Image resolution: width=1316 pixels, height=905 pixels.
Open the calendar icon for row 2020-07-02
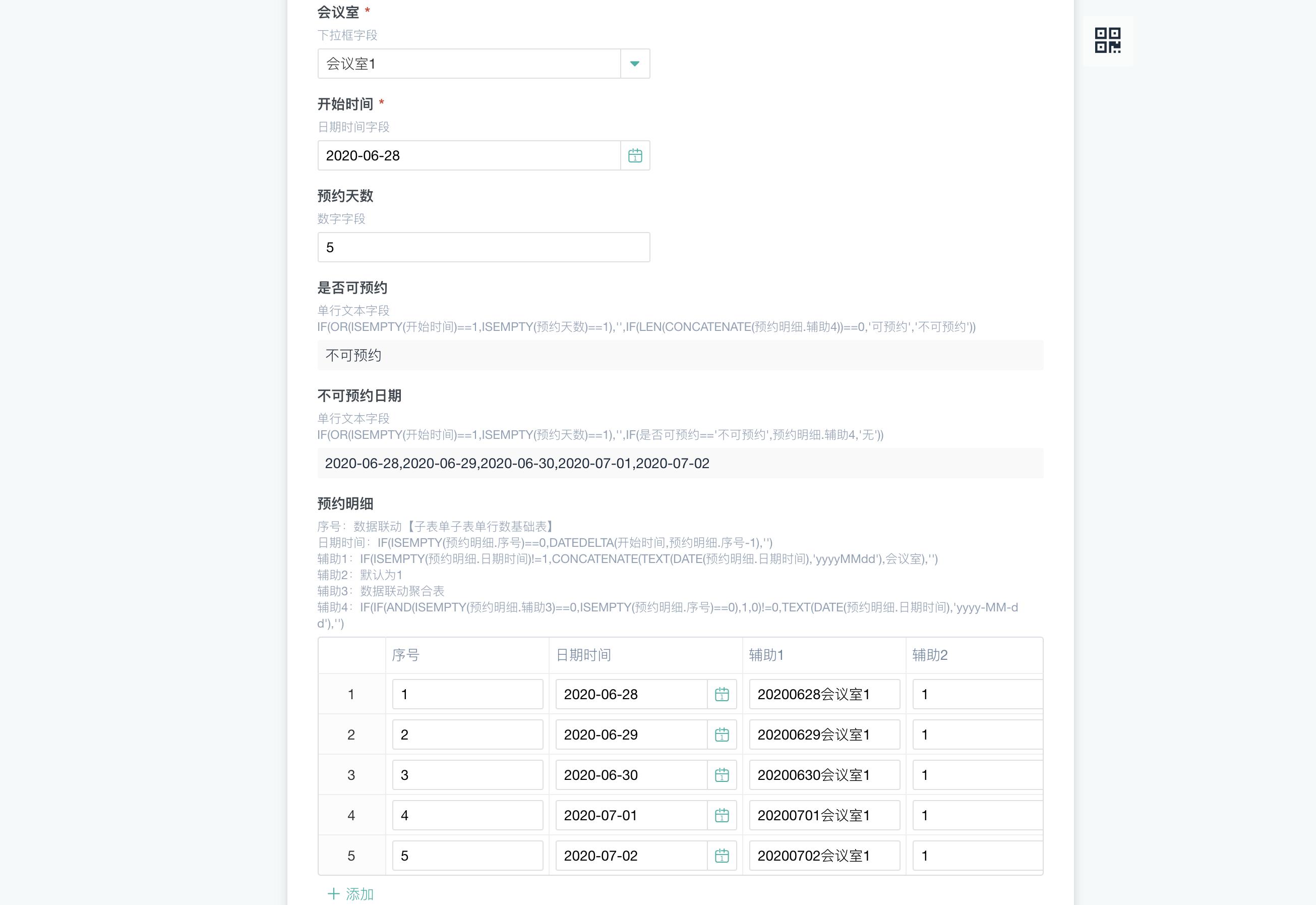pyautogui.click(x=722, y=856)
